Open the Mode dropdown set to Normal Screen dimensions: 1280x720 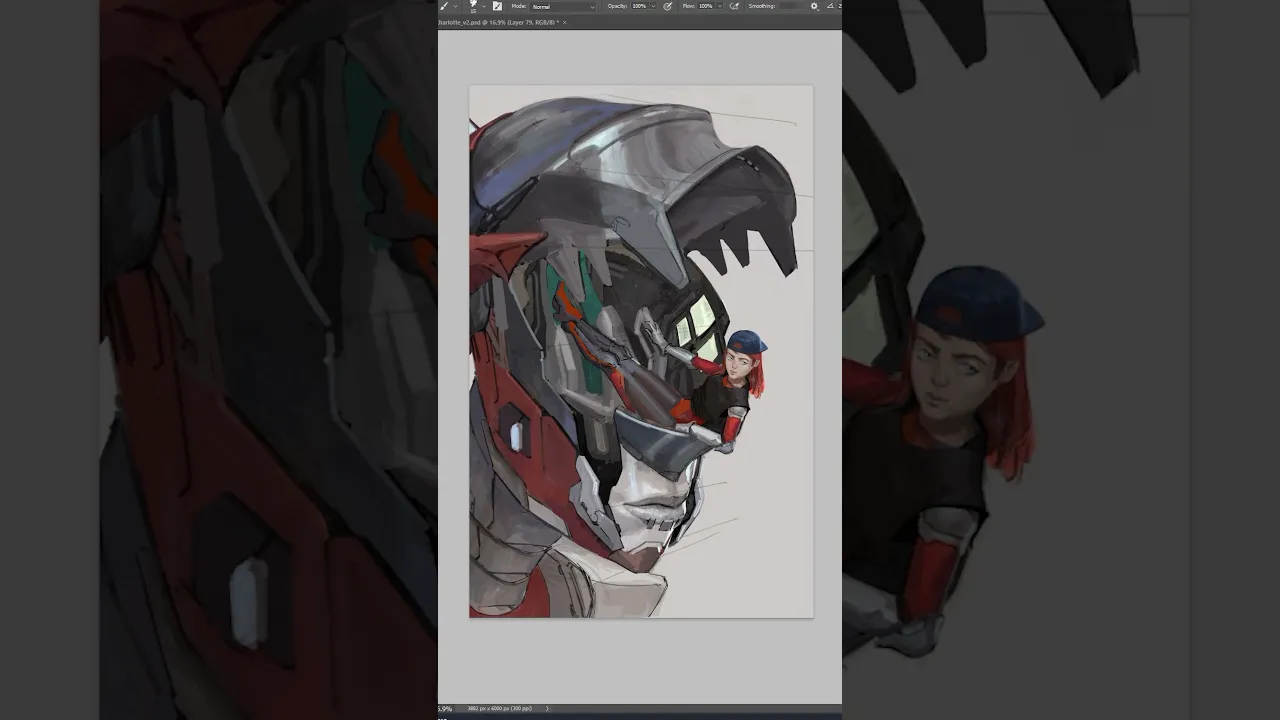pos(563,6)
